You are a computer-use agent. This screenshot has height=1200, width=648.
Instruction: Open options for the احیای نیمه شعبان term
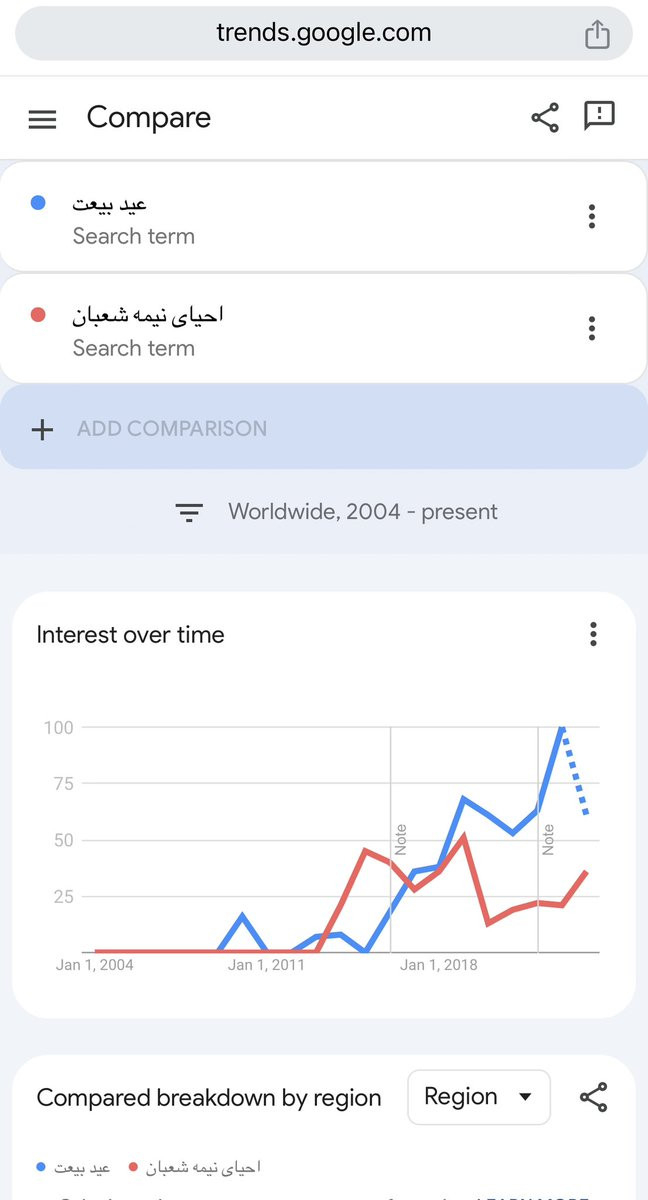[592, 328]
